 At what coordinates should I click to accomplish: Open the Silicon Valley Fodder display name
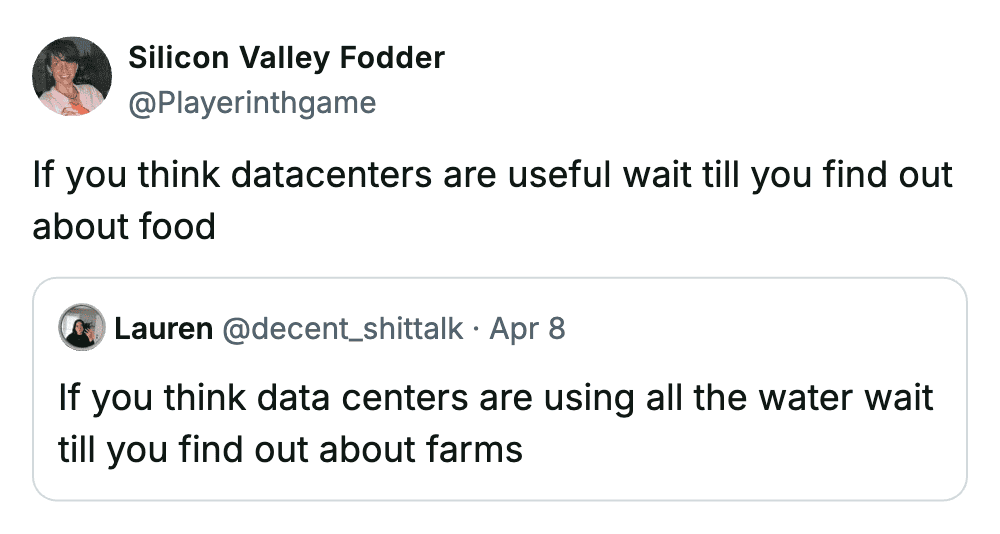click(x=286, y=58)
